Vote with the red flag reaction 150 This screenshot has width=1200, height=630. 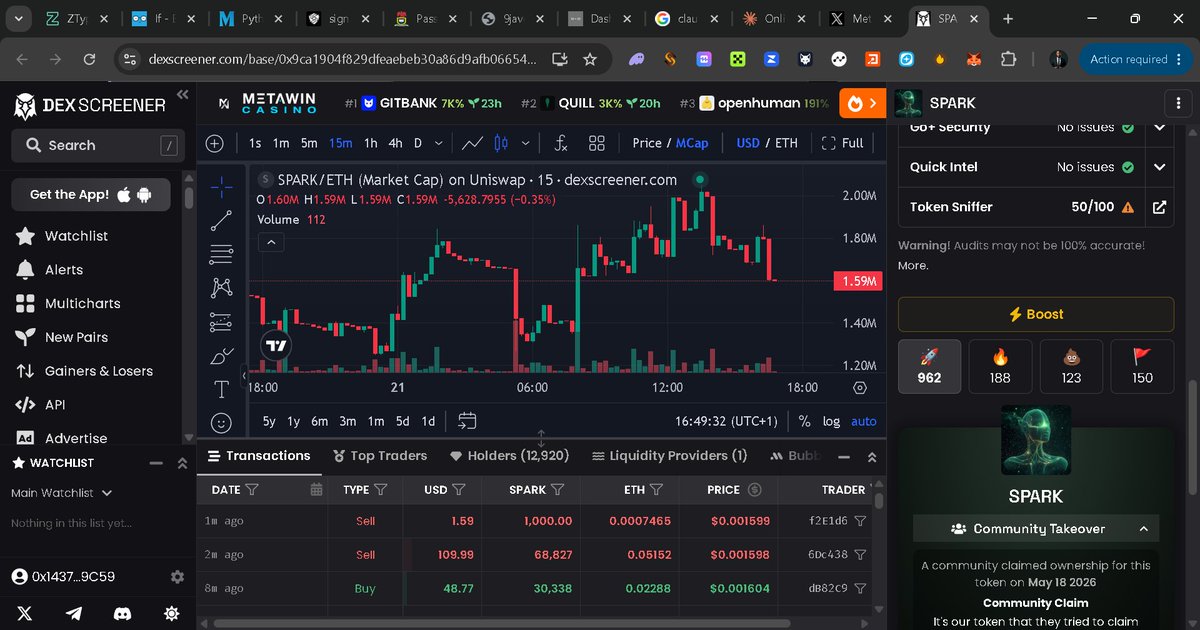(1142, 366)
